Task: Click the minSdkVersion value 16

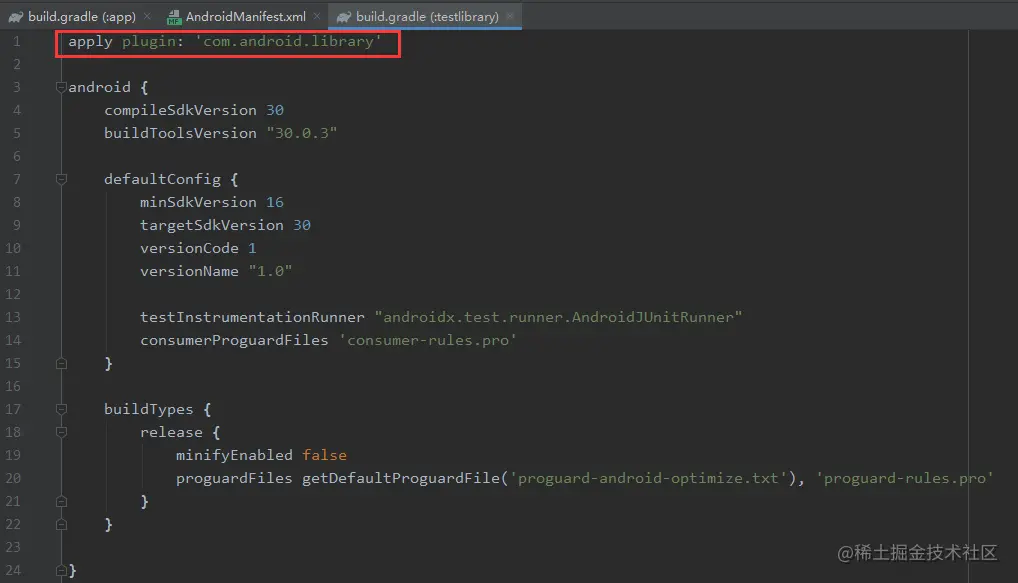Action: click(x=275, y=203)
